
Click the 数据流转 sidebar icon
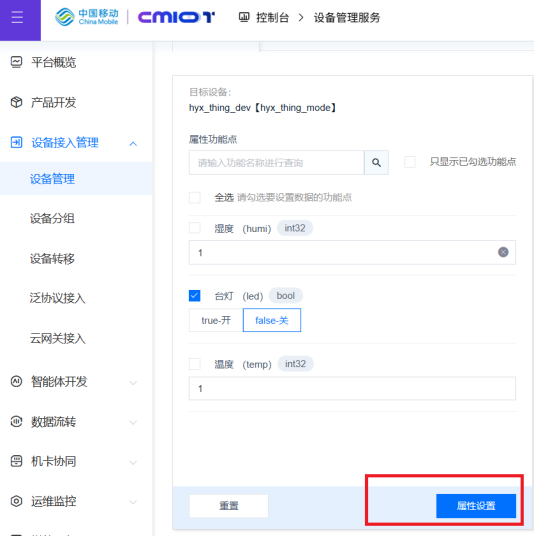[x=16, y=421]
